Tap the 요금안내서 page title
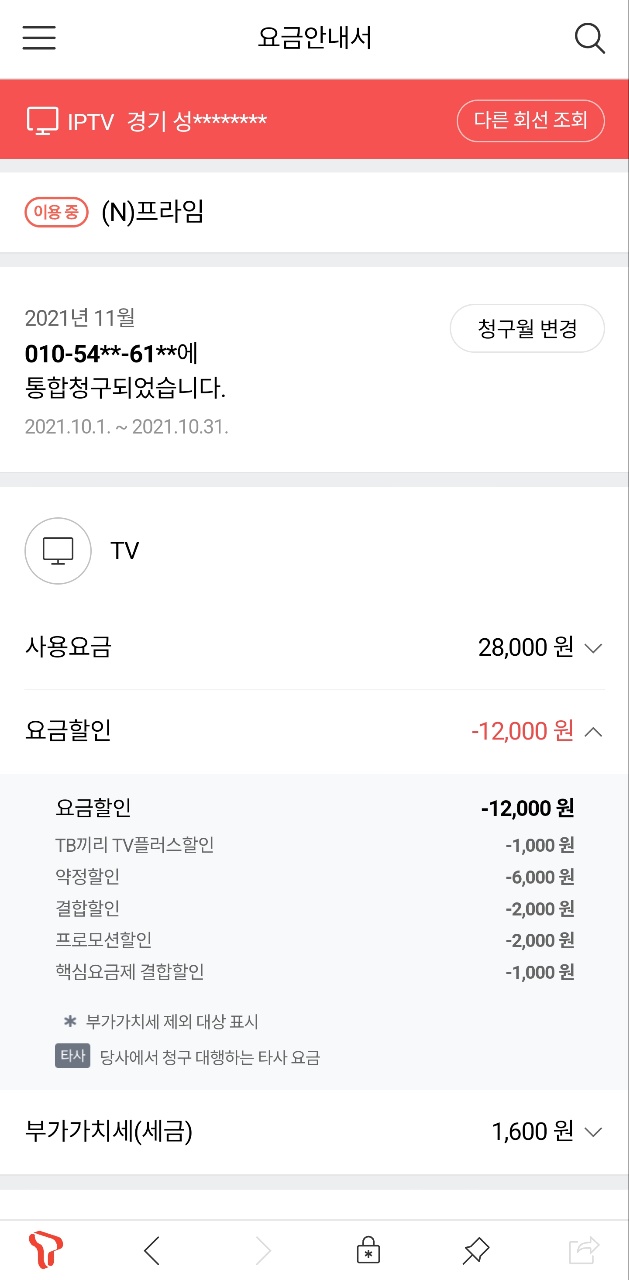 pyautogui.click(x=314, y=38)
